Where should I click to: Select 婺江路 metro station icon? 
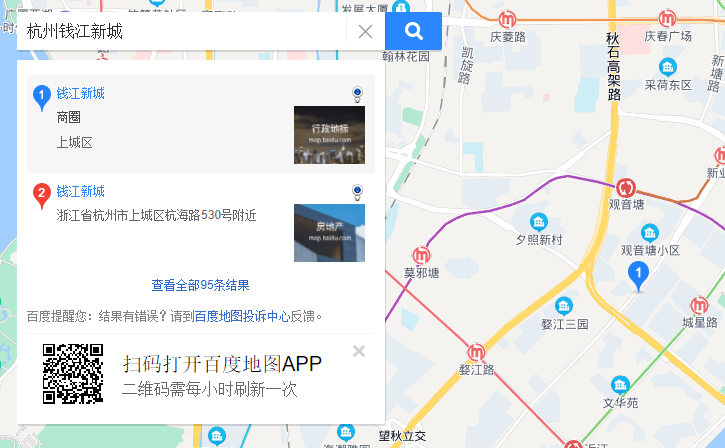point(476,352)
